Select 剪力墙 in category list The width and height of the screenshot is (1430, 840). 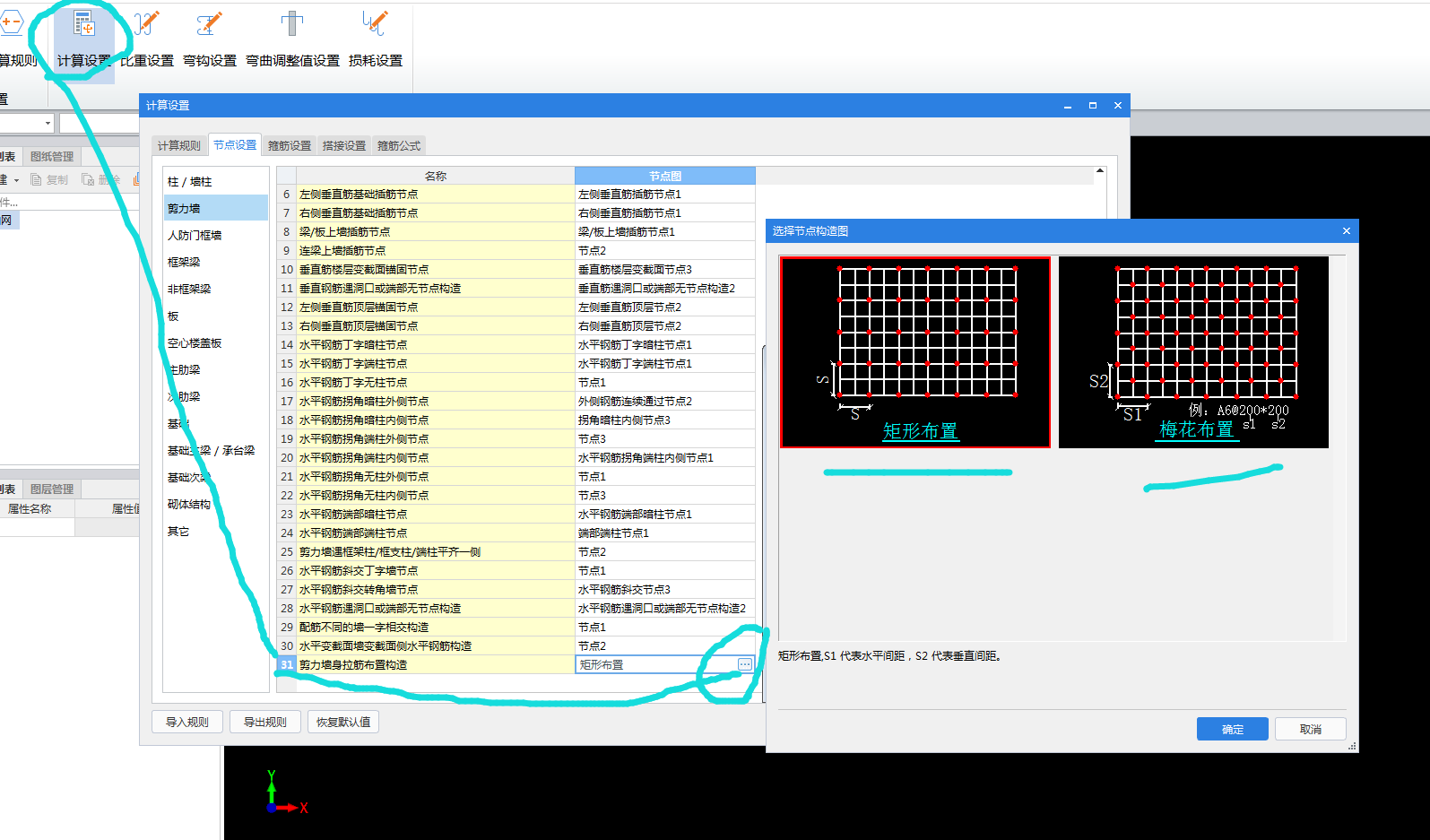pyautogui.click(x=216, y=208)
